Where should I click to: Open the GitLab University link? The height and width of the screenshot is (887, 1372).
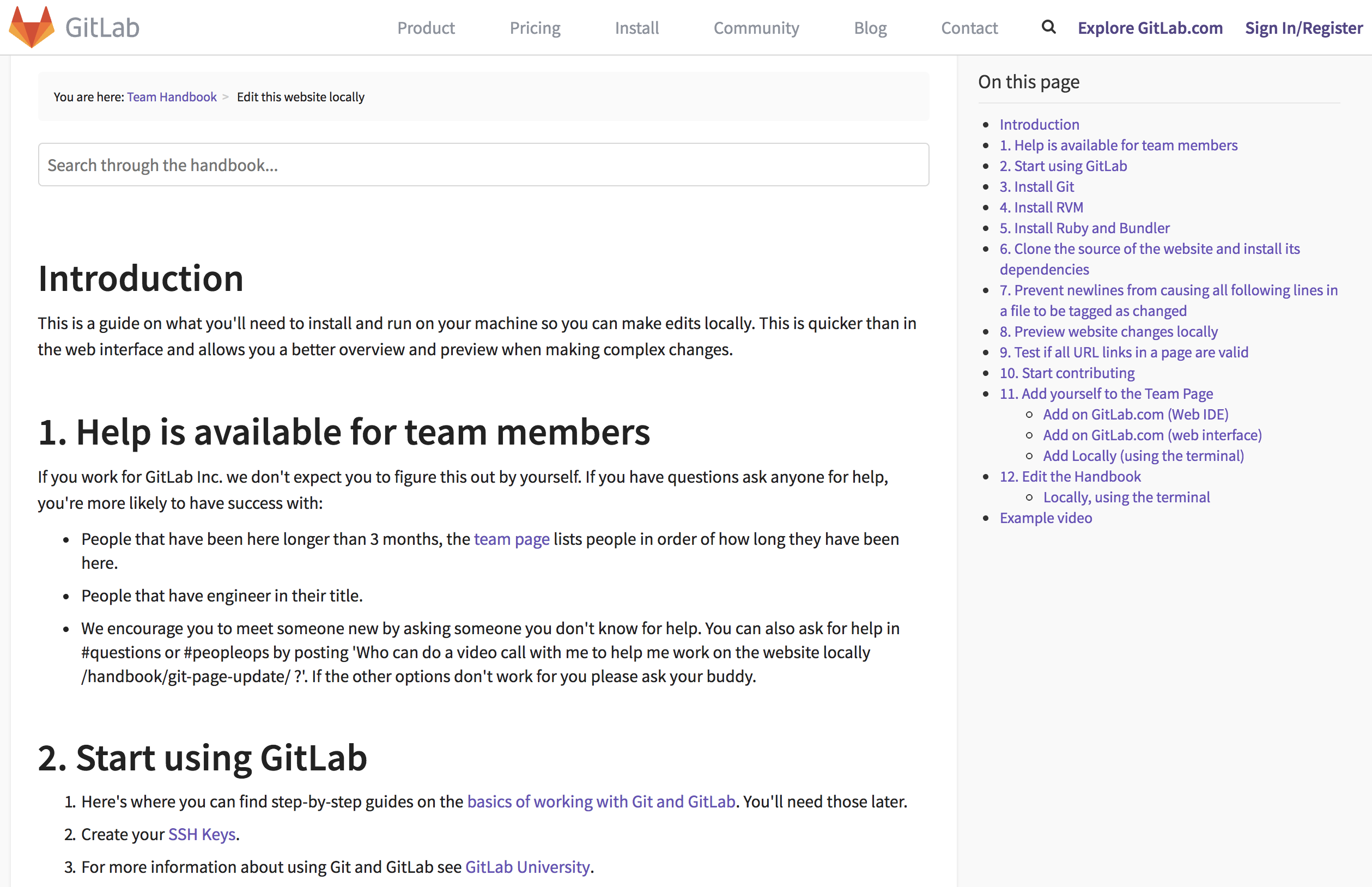[527, 866]
